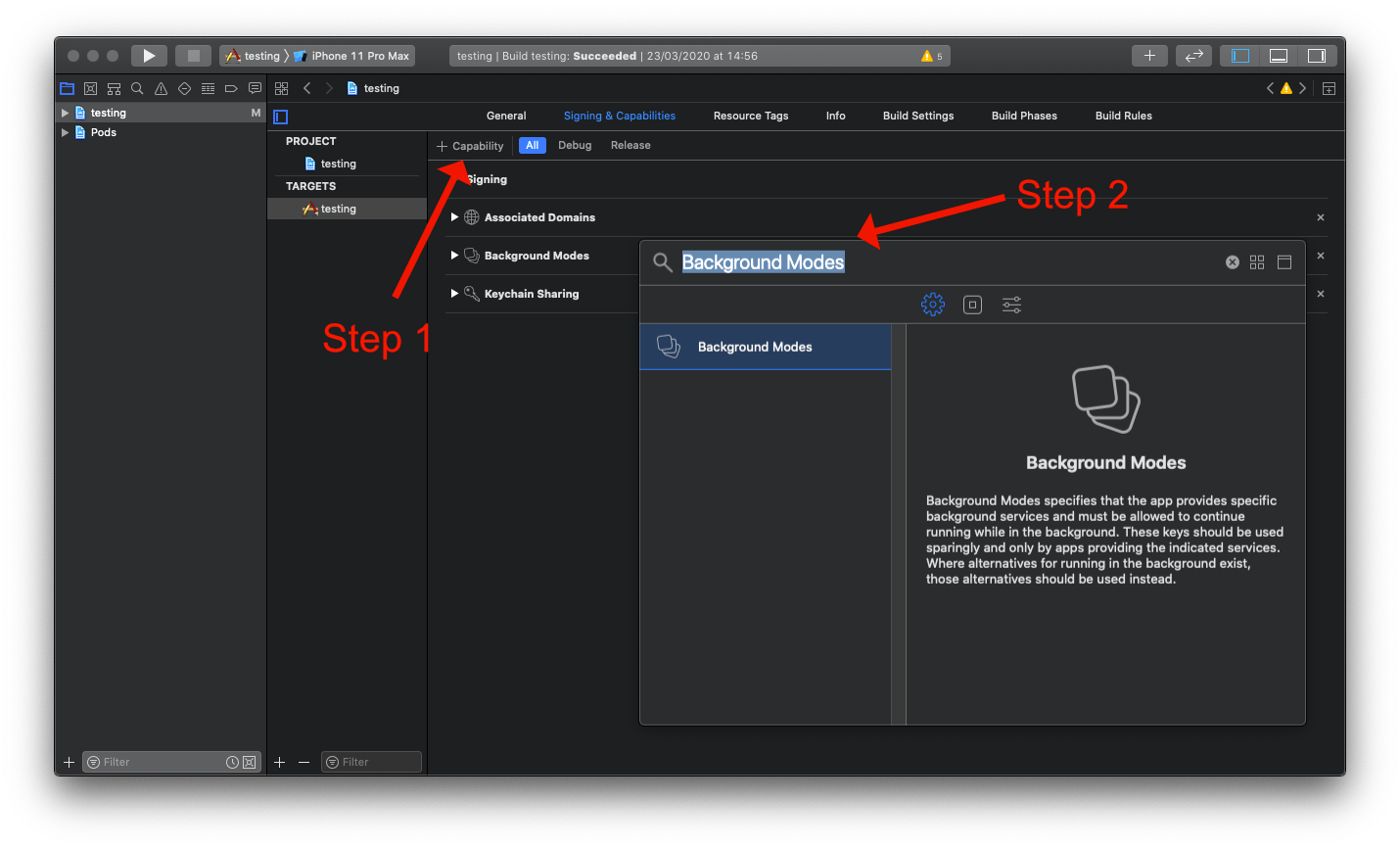1400x848 pixels.
Task: Open the Project navigator folder icon
Action: click(67, 88)
